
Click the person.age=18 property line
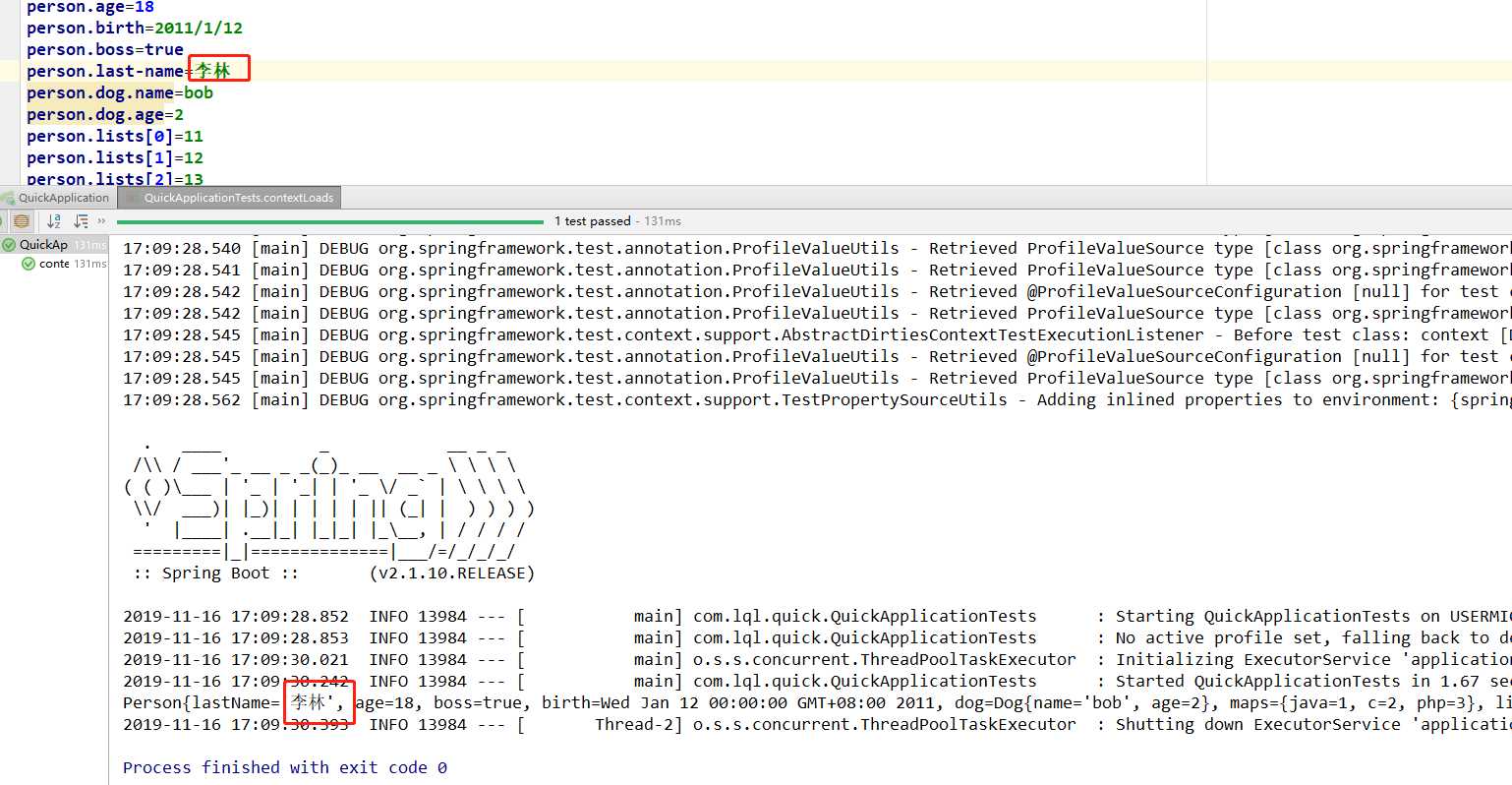pos(90,7)
